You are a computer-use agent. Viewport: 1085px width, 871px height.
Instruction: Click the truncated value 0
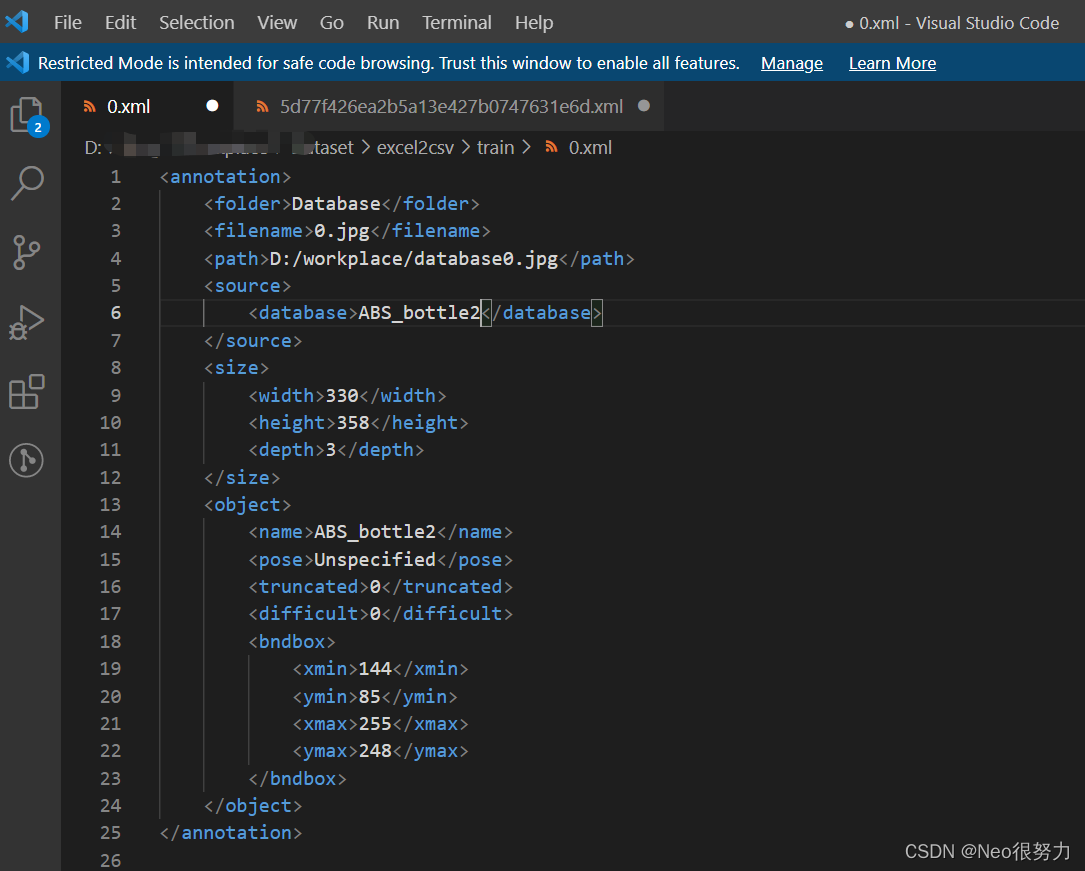[375, 587]
